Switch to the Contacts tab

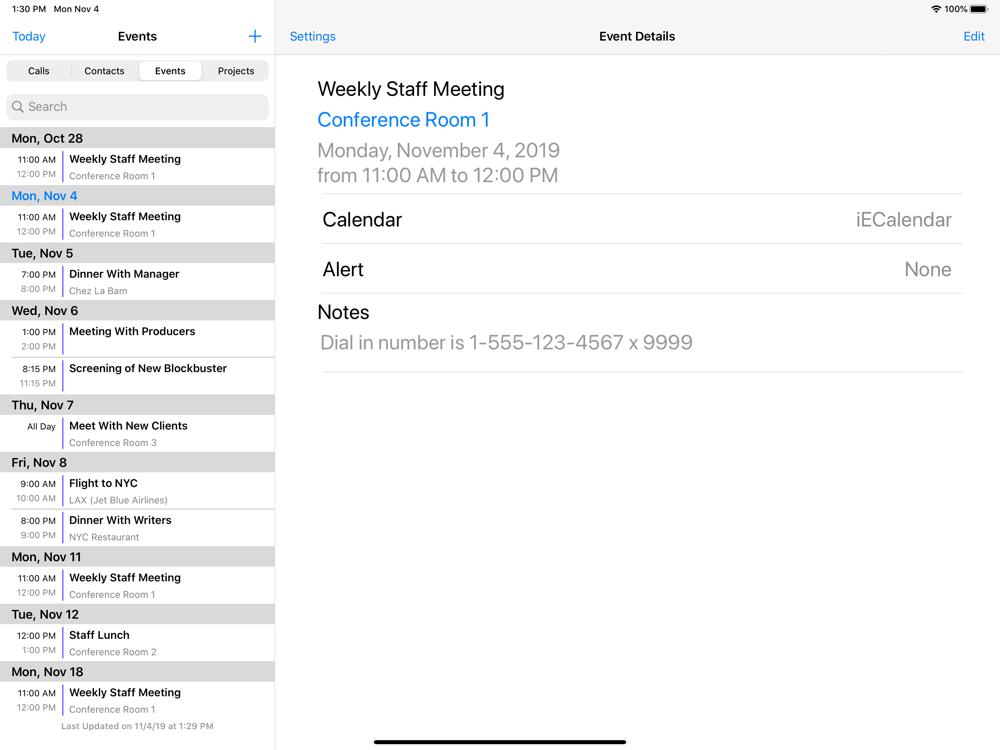pyautogui.click(x=104, y=71)
